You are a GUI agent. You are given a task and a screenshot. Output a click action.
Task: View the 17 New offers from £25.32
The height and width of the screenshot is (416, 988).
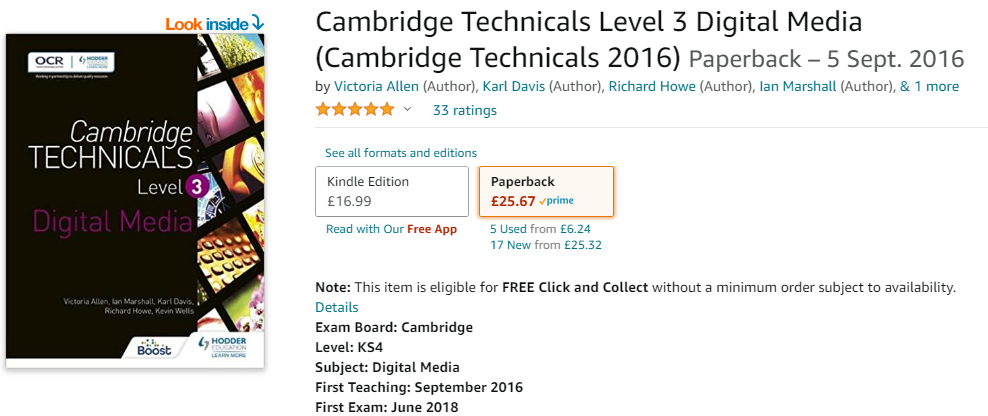[x=546, y=245]
